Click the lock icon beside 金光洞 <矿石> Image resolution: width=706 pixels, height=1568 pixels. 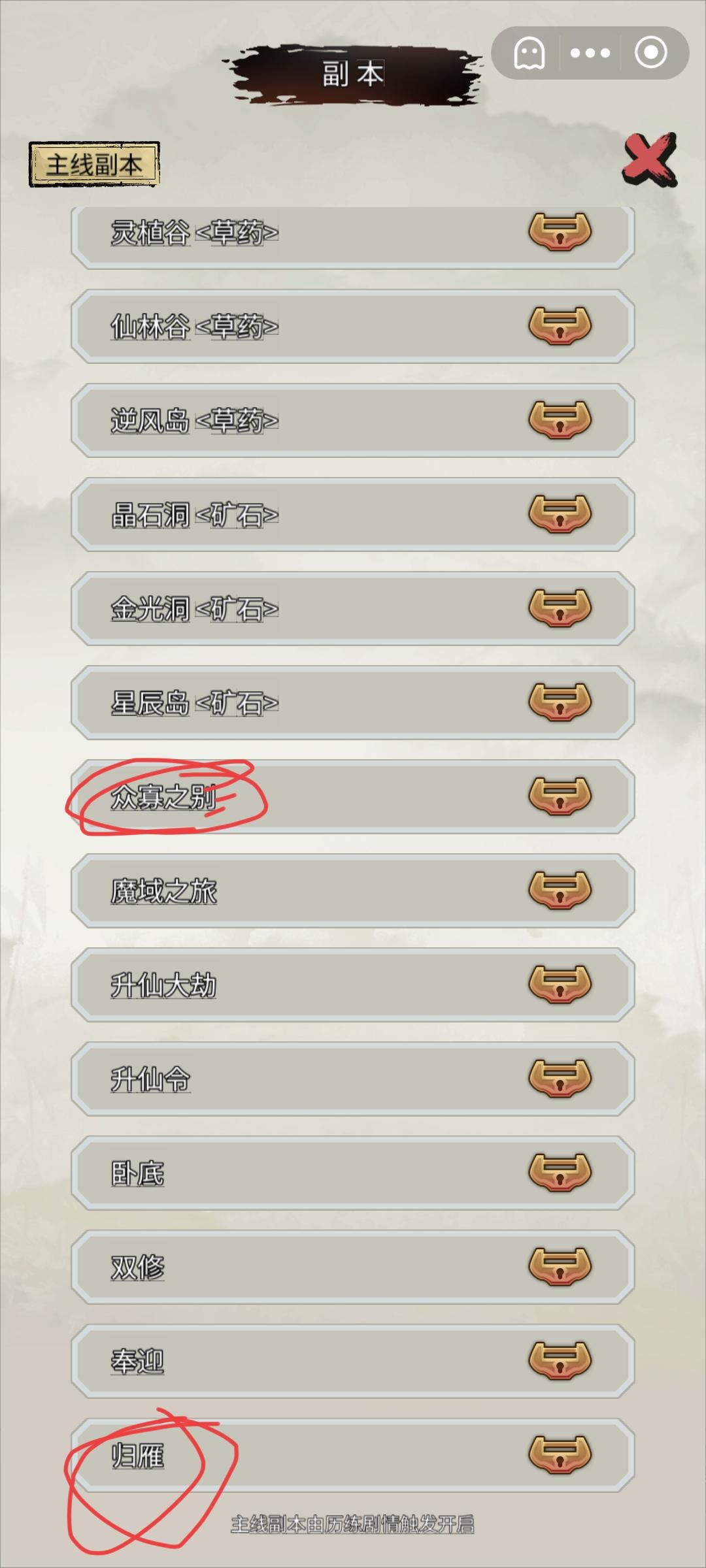pos(560,608)
